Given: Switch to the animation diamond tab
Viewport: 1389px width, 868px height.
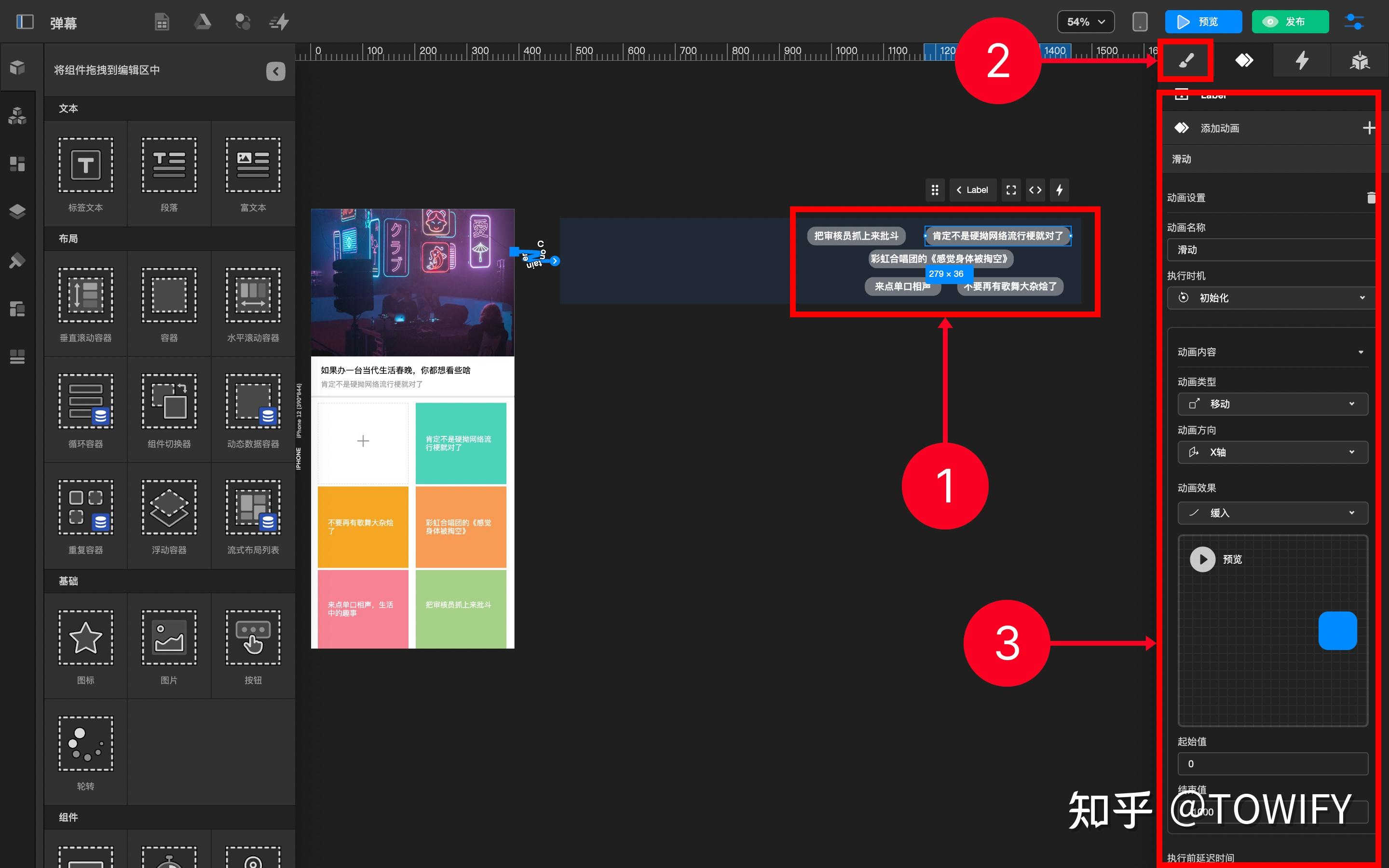Looking at the screenshot, I should click(x=1244, y=60).
